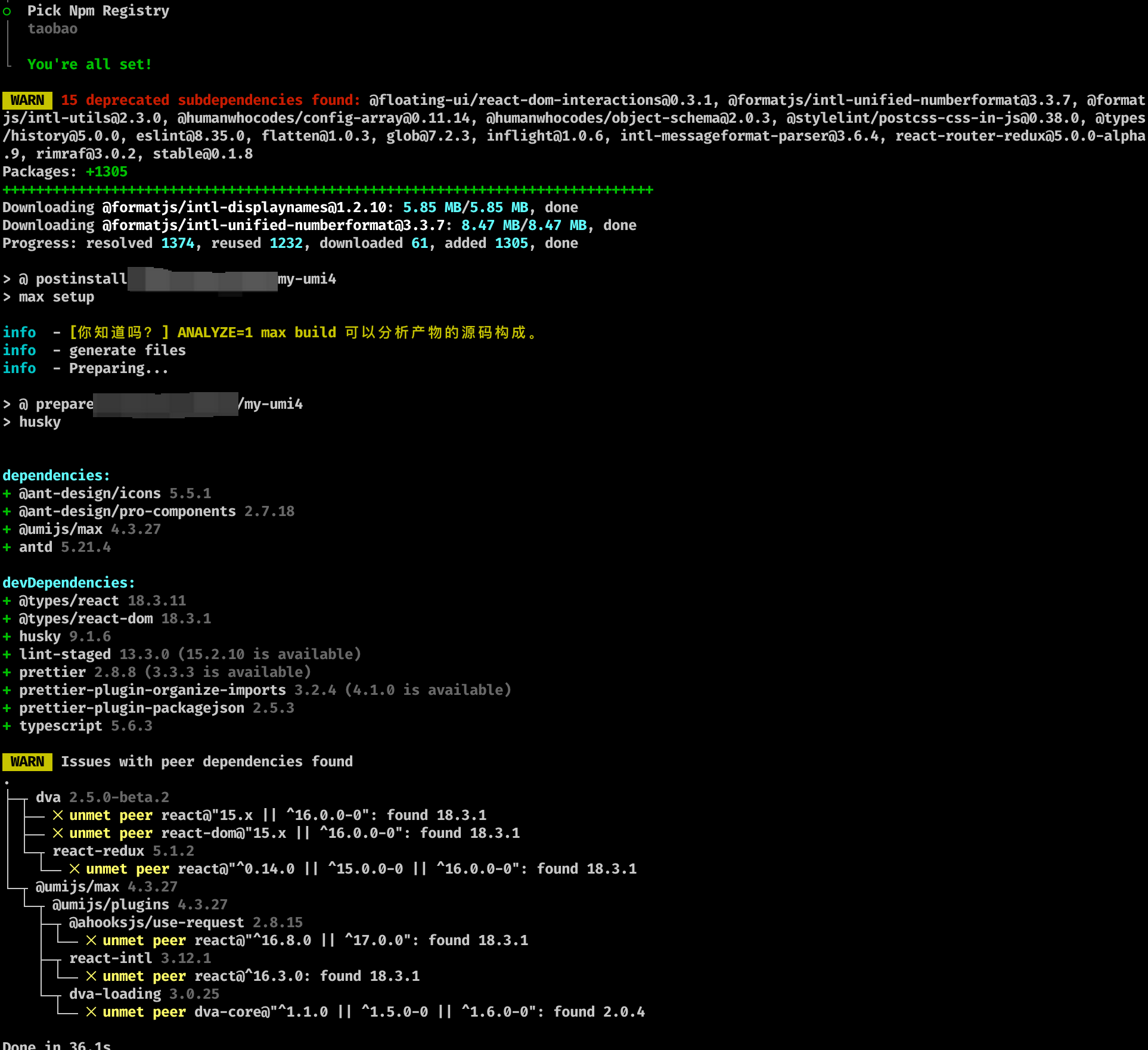This screenshot has height=1050, width=1148.
Task: Click the 'dva 2.5.0-beta.2' tree node
Action: [103, 797]
